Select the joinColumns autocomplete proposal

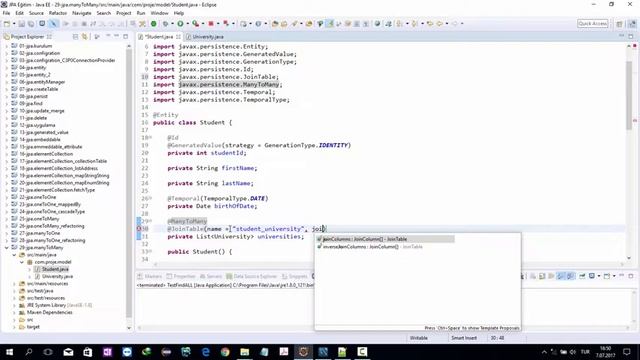[x=385, y=239]
